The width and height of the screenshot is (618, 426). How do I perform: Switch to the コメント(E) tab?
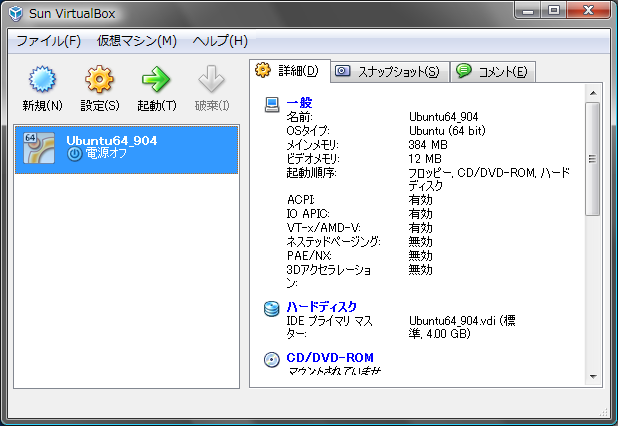coord(493,72)
